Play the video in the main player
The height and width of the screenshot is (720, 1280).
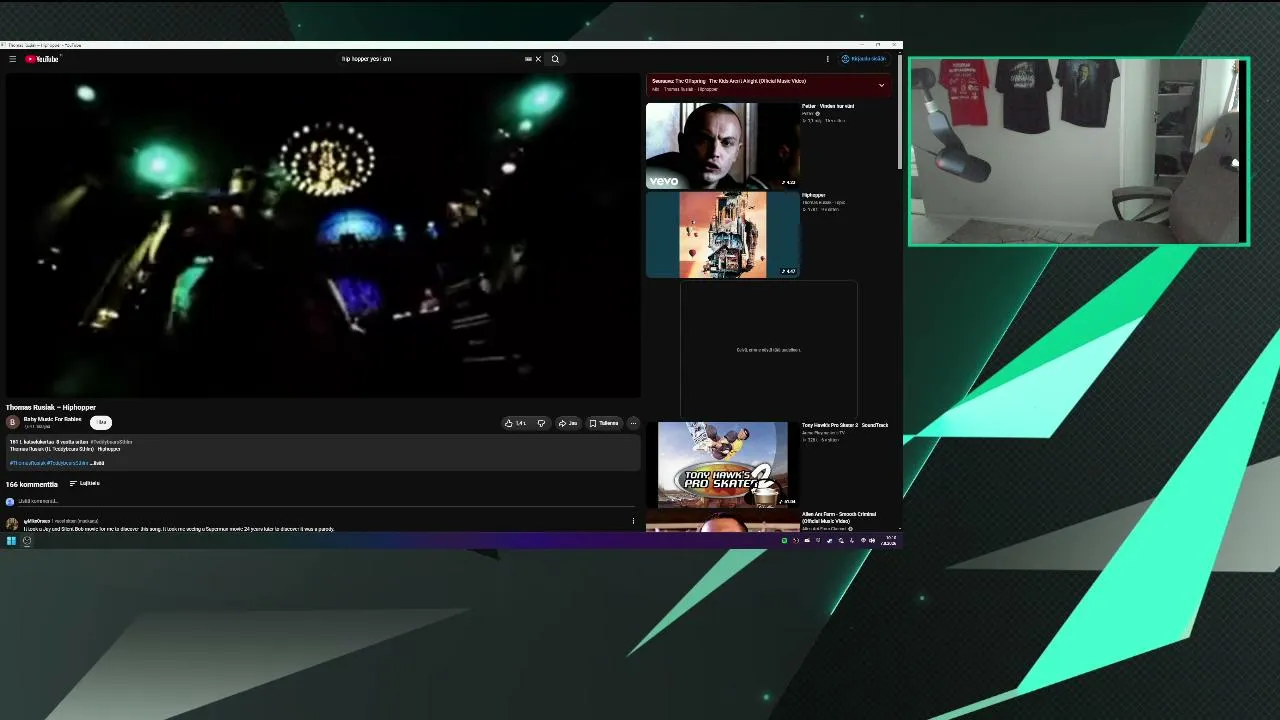323,235
